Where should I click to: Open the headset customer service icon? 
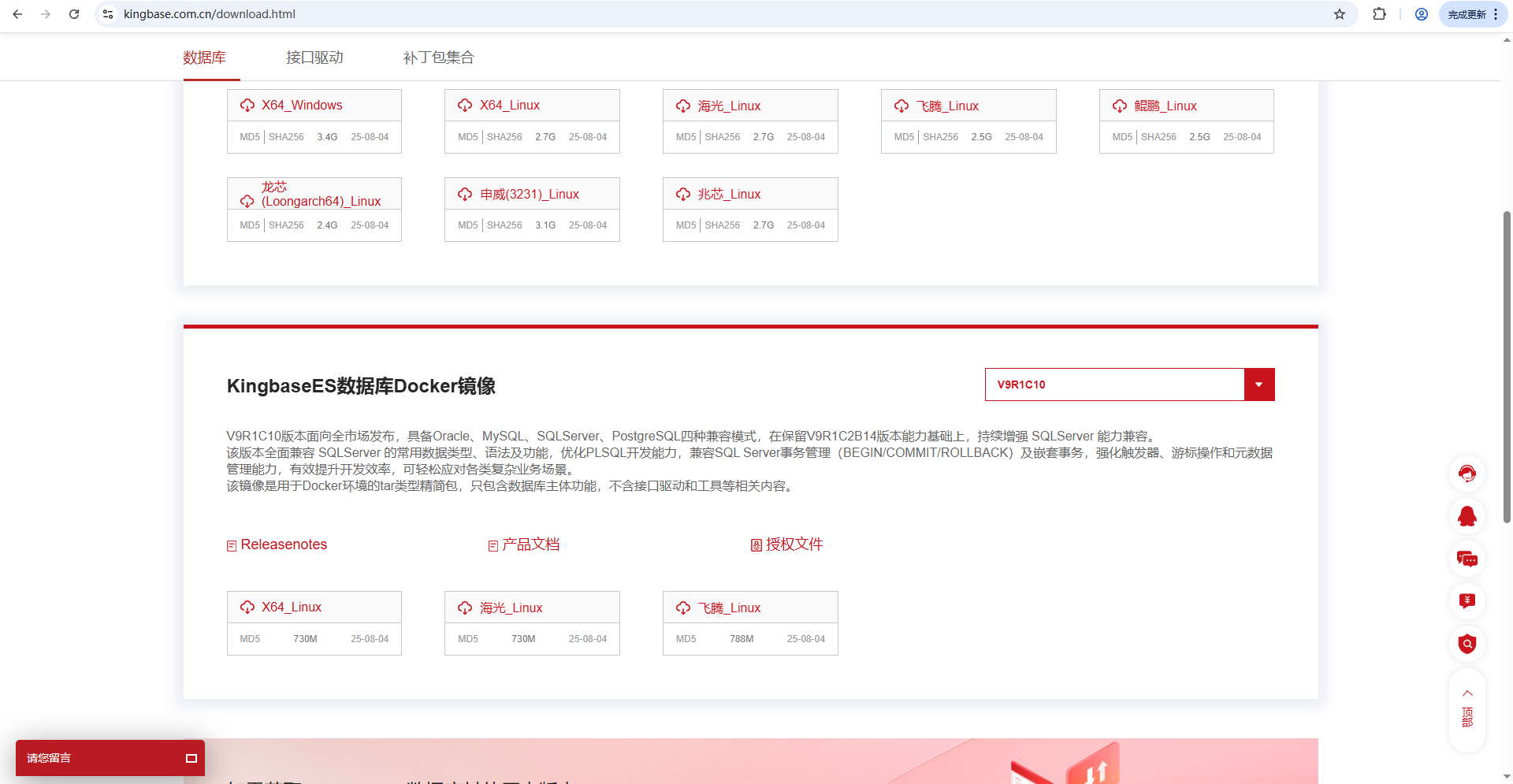(x=1467, y=474)
